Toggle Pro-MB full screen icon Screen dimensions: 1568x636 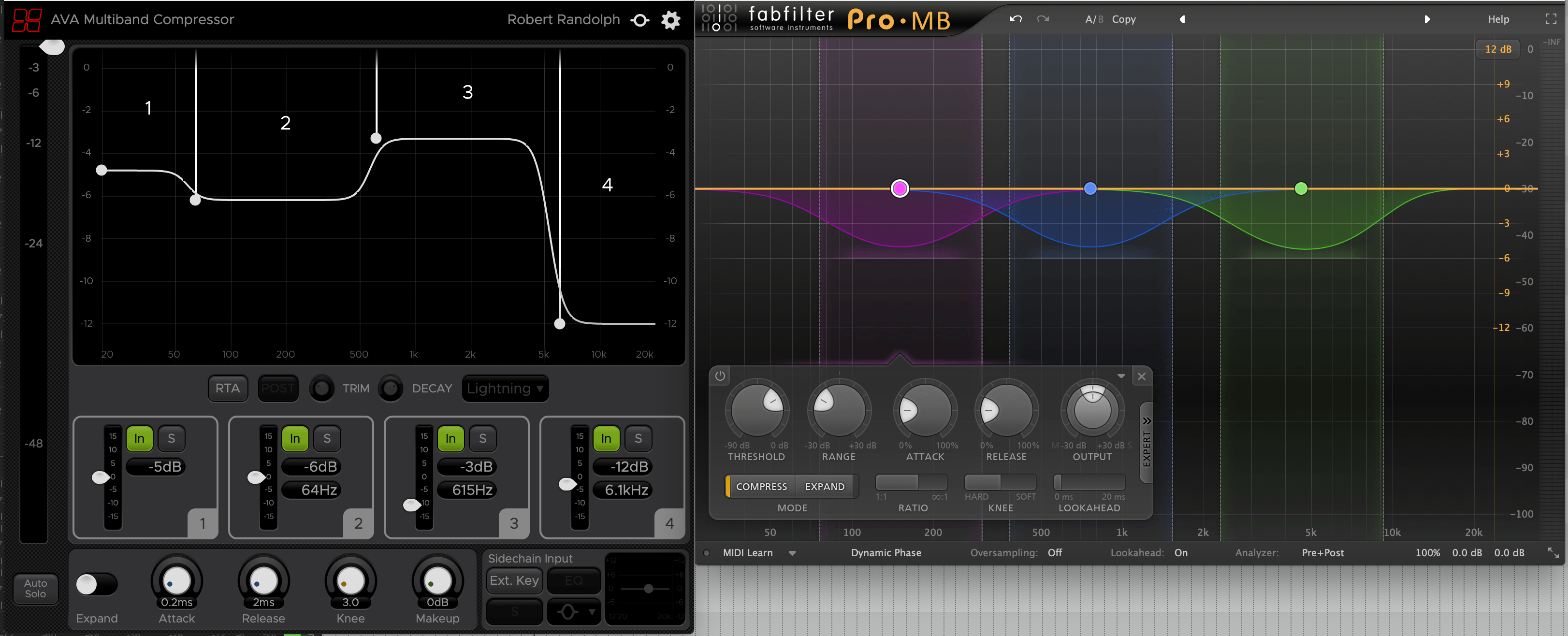(x=1550, y=19)
